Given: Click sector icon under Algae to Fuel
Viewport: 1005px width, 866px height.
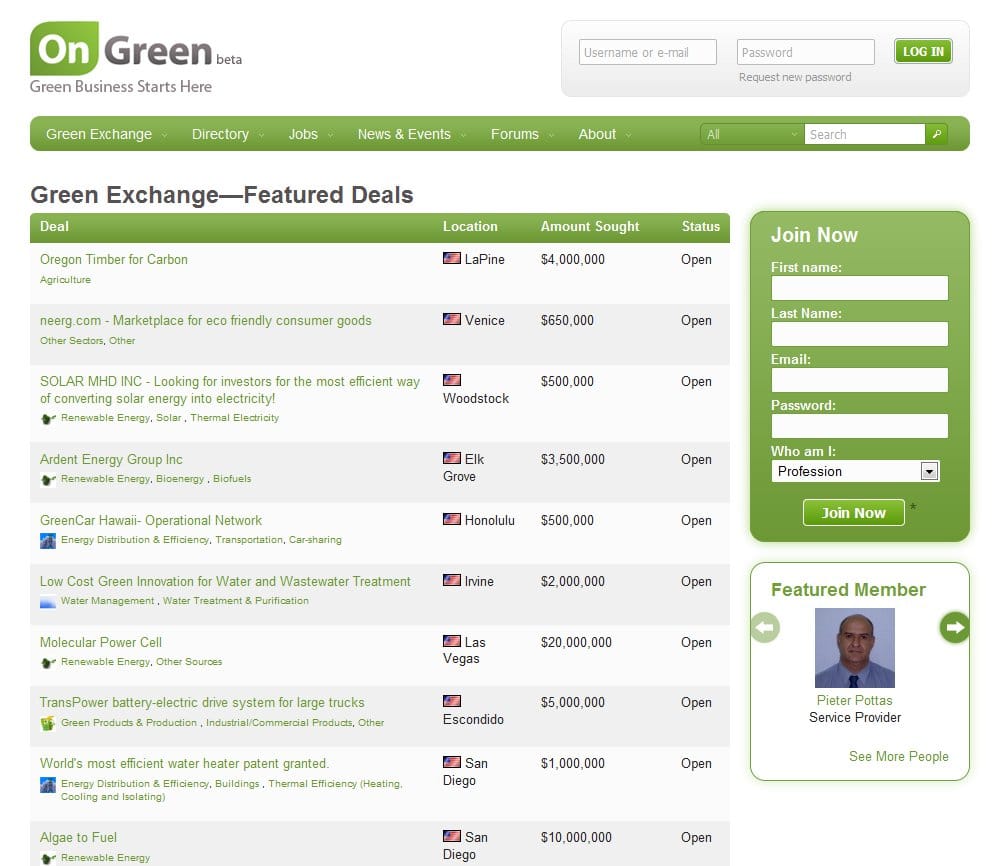Looking at the screenshot, I should 48,858.
